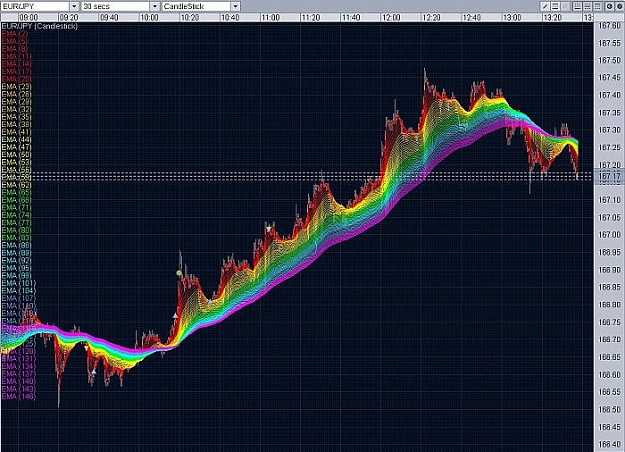
Task: Click the 167.45 price axis label
Action: (x=609, y=77)
